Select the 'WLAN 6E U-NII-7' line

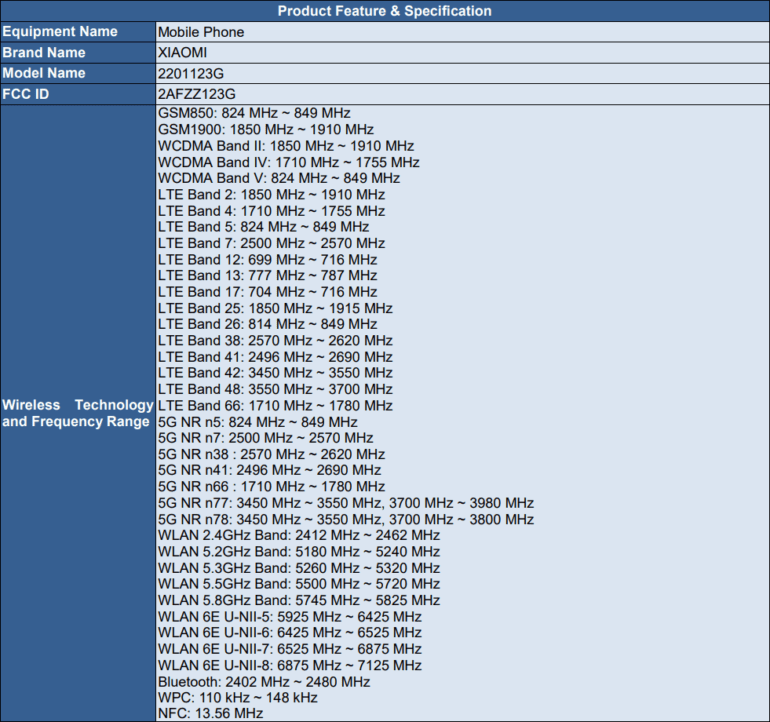290,649
